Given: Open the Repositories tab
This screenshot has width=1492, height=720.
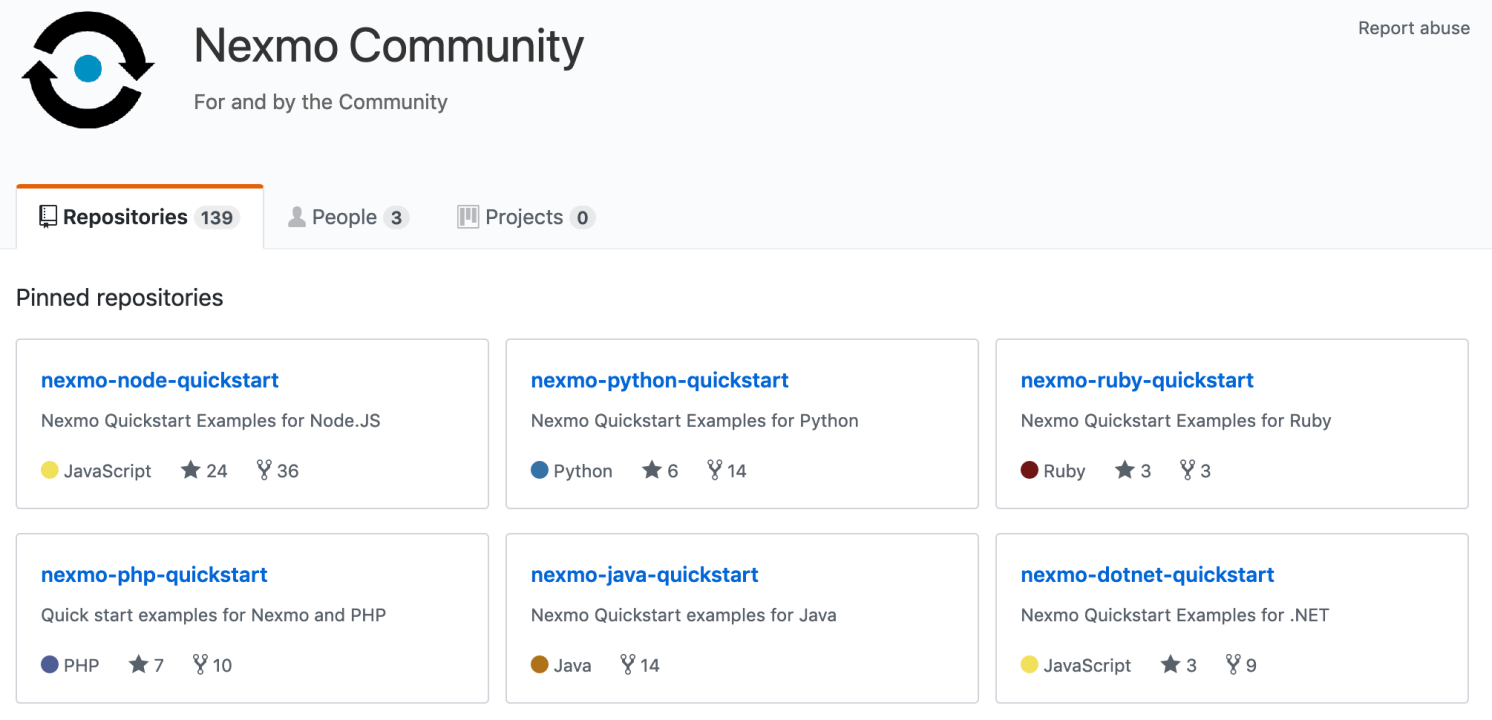Looking at the screenshot, I should click(139, 217).
